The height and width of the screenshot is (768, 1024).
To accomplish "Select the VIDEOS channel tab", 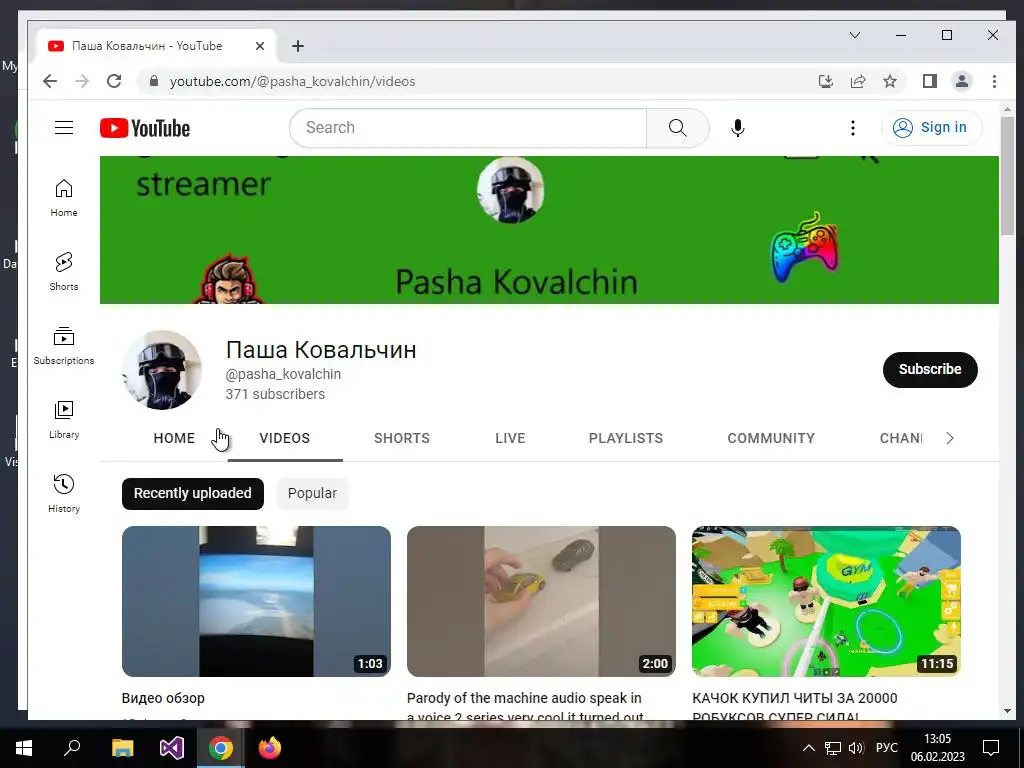I will [x=285, y=438].
